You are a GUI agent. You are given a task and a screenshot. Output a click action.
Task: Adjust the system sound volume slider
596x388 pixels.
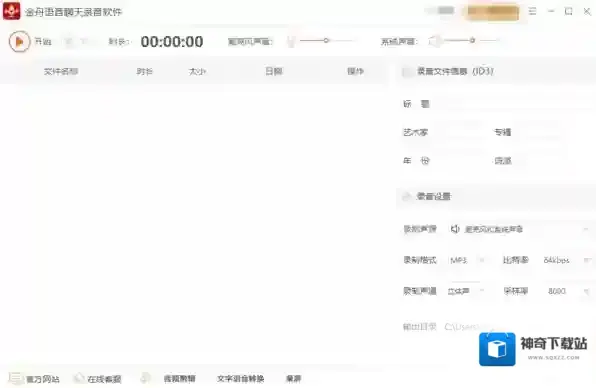(472, 40)
